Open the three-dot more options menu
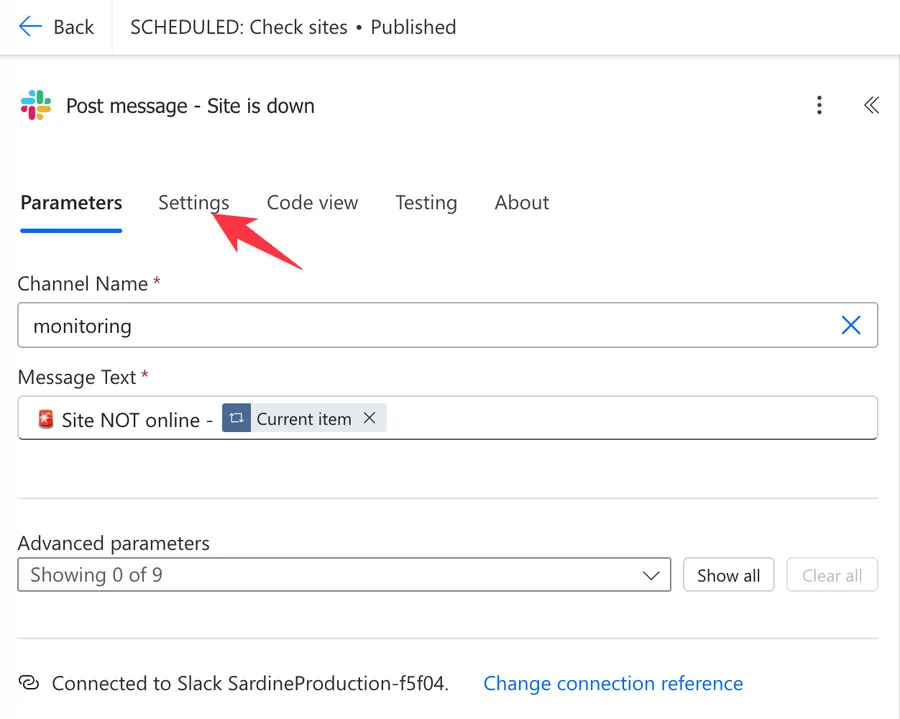The width and height of the screenshot is (900, 719). (x=819, y=105)
